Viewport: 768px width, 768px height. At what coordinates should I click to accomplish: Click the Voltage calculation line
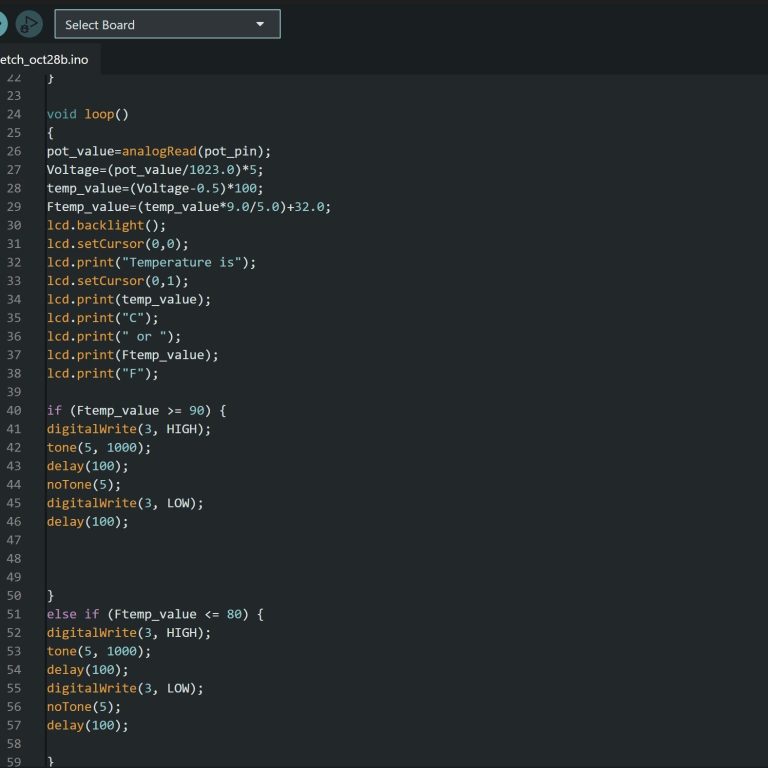(155, 170)
